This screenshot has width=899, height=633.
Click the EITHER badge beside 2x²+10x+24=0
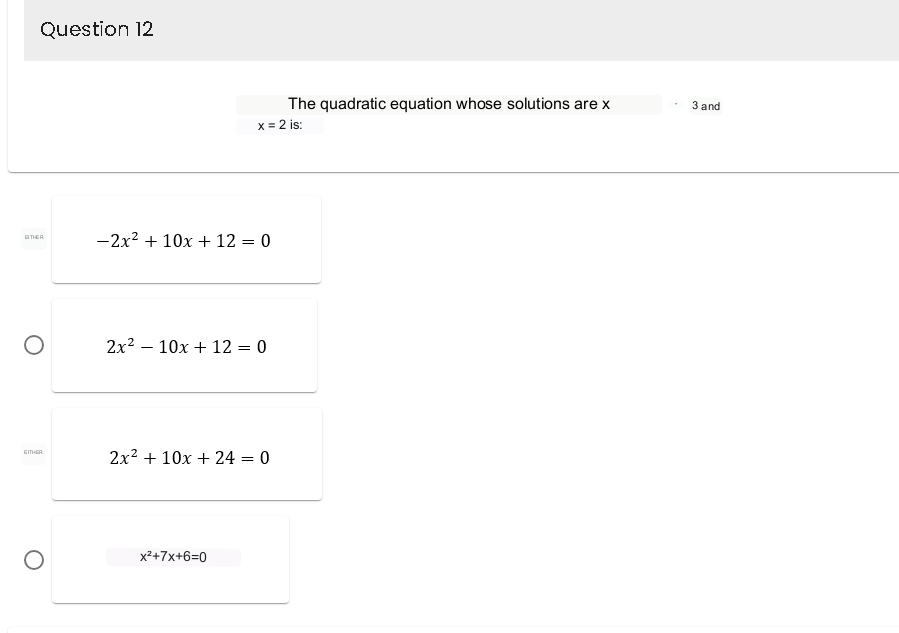pyautogui.click(x=33, y=452)
